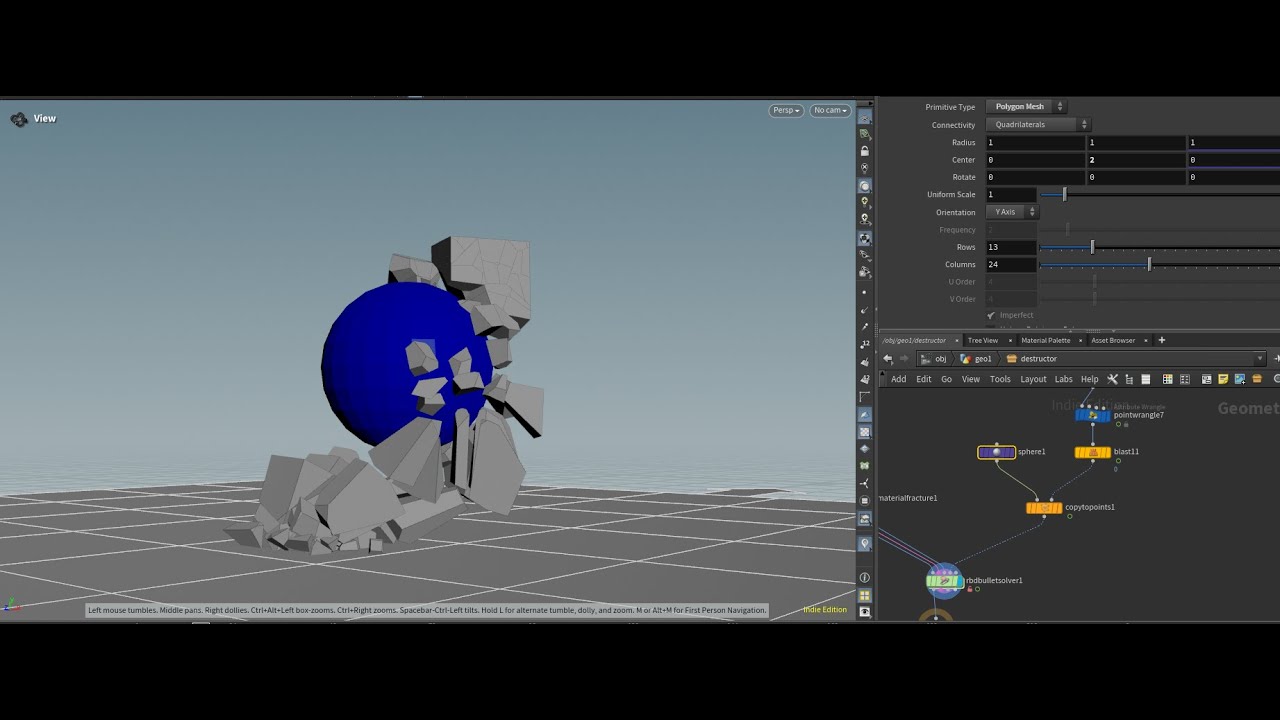Open the Layout menu
The height and width of the screenshot is (720, 1280).
pyautogui.click(x=1033, y=379)
